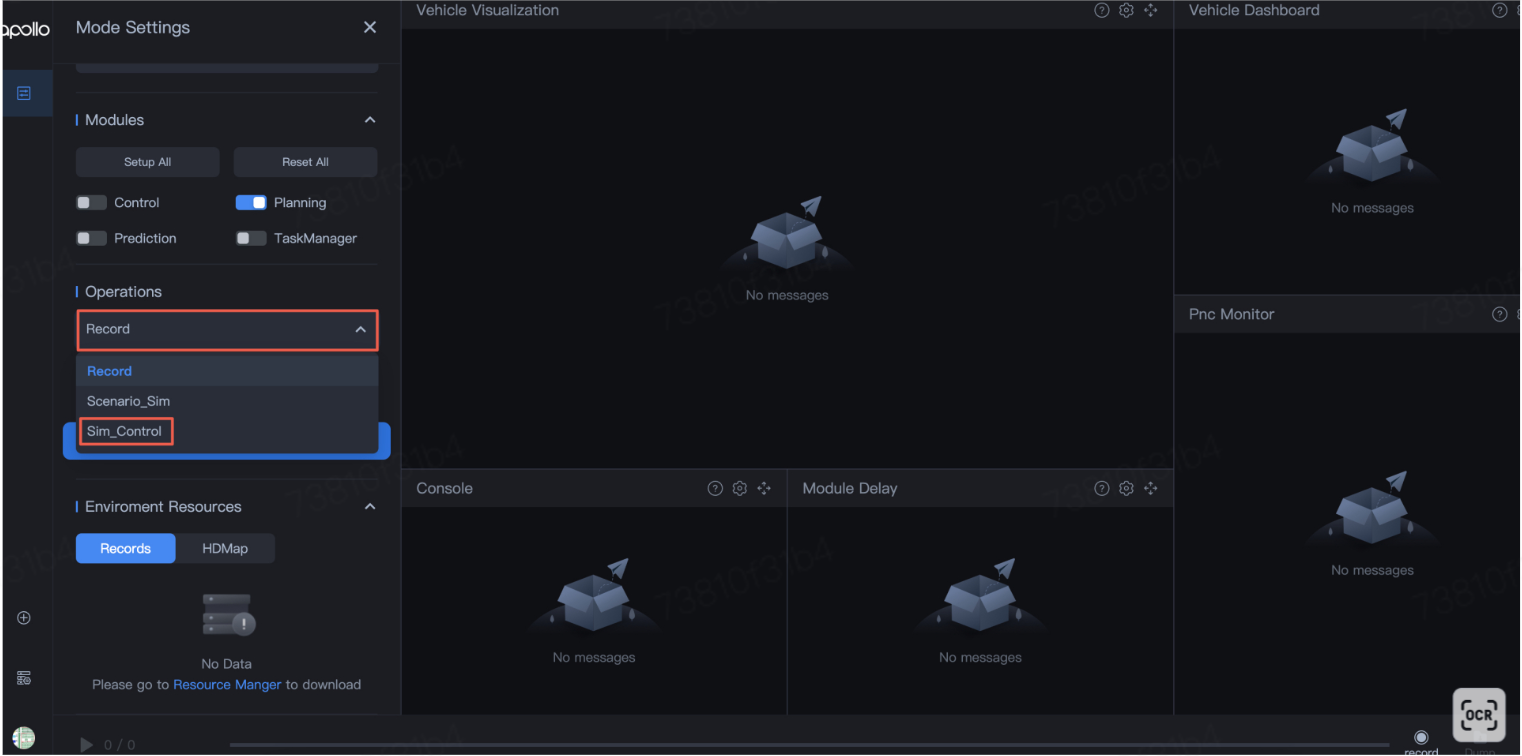Viewport: 1522px width, 756px height.
Task: Click the add panel plus icon in sidebar
Action: [24, 618]
